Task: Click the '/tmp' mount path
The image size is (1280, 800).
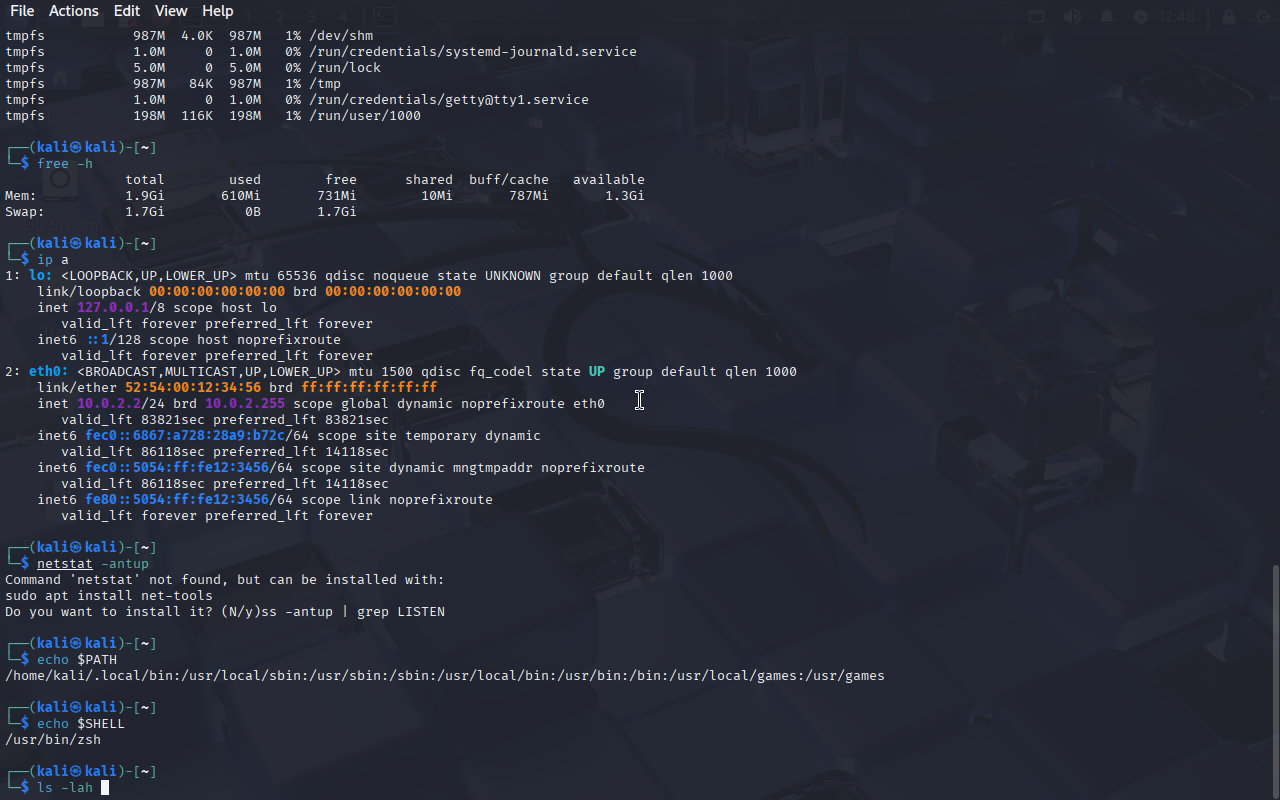Action: pos(325,84)
